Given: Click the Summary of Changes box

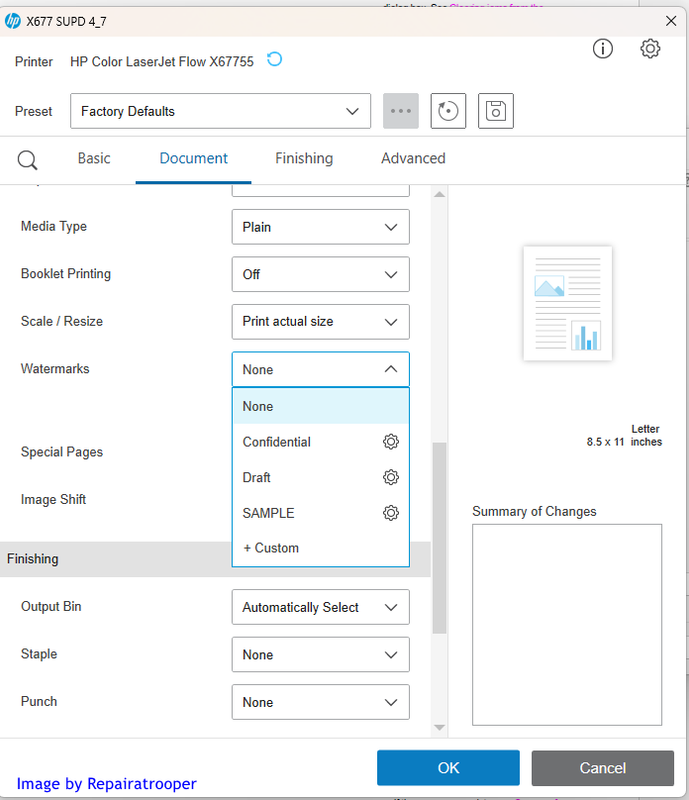Looking at the screenshot, I should [567, 624].
